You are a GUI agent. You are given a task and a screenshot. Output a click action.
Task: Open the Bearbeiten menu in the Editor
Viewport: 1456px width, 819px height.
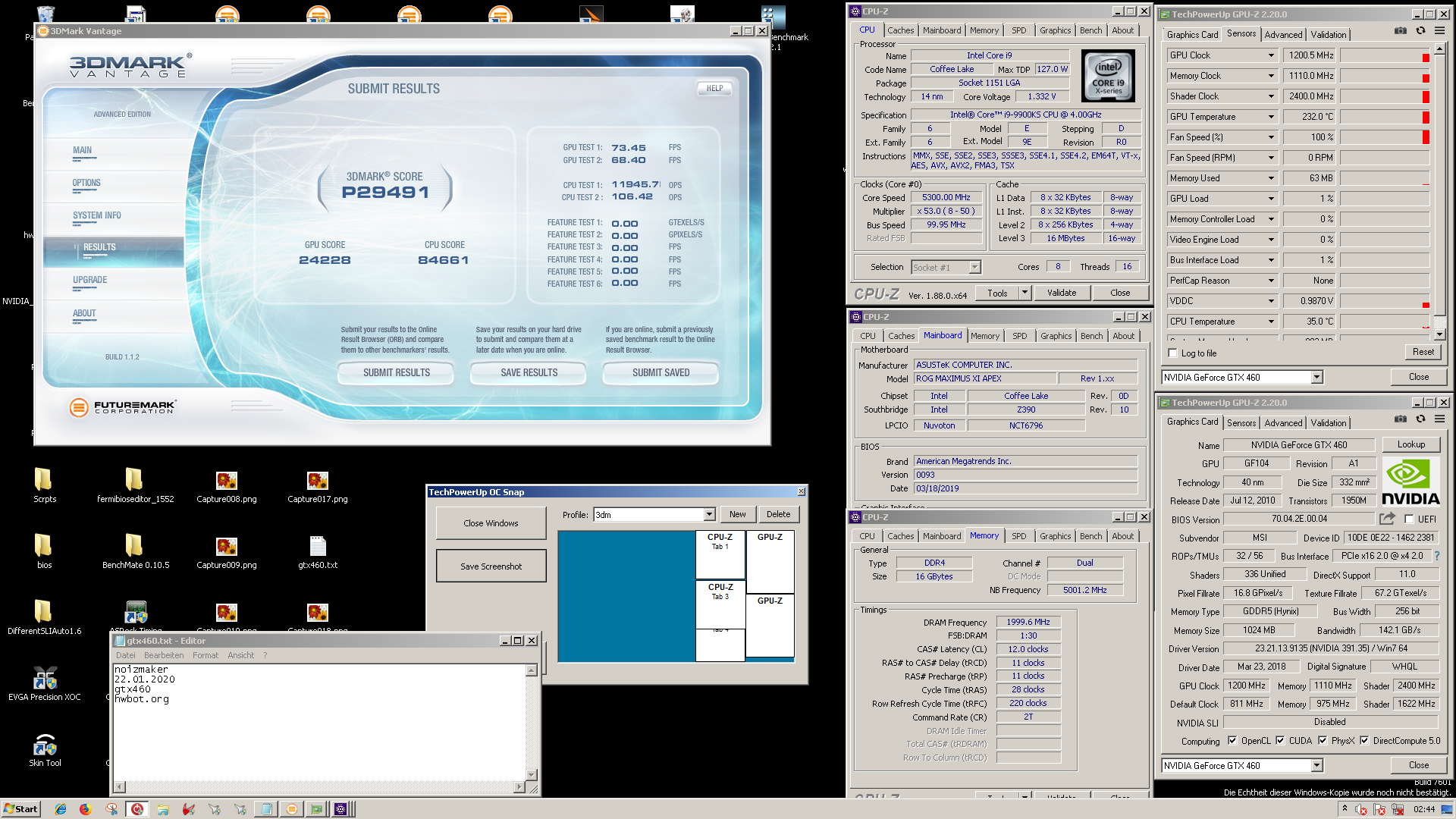[164, 655]
